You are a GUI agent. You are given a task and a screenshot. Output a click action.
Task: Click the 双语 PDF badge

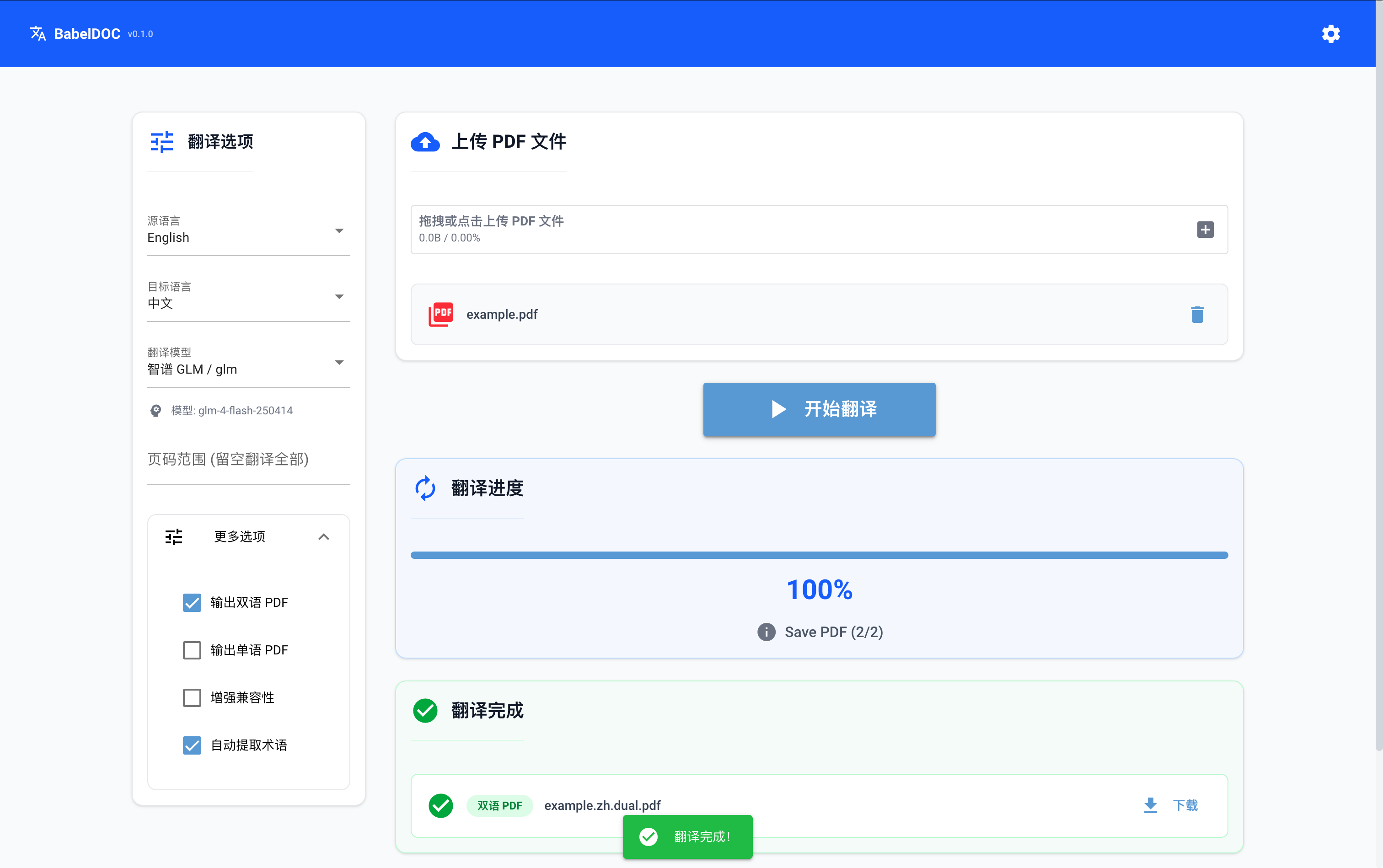499,805
